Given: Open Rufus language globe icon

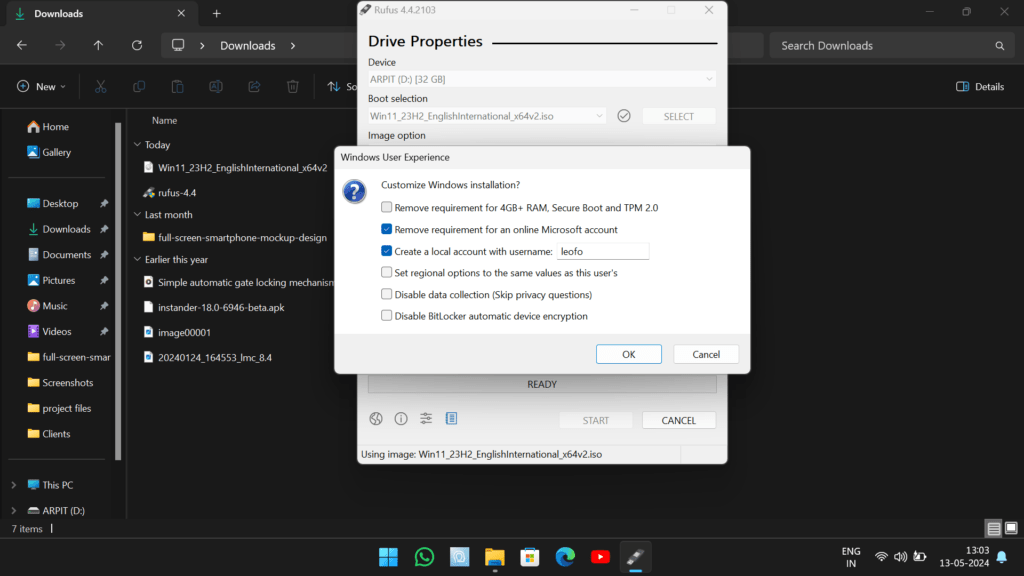Looking at the screenshot, I should [376, 419].
